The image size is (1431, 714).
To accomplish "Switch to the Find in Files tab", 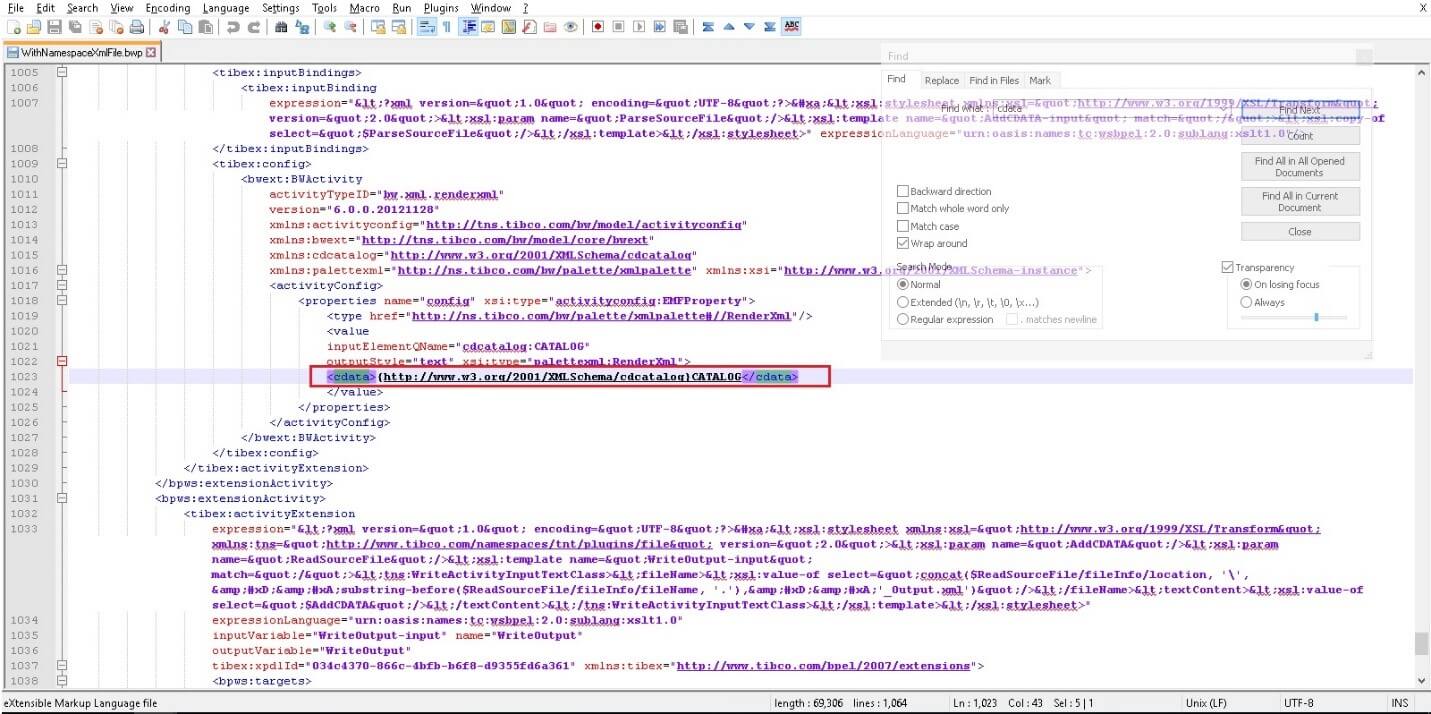I will (x=994, y=80).
